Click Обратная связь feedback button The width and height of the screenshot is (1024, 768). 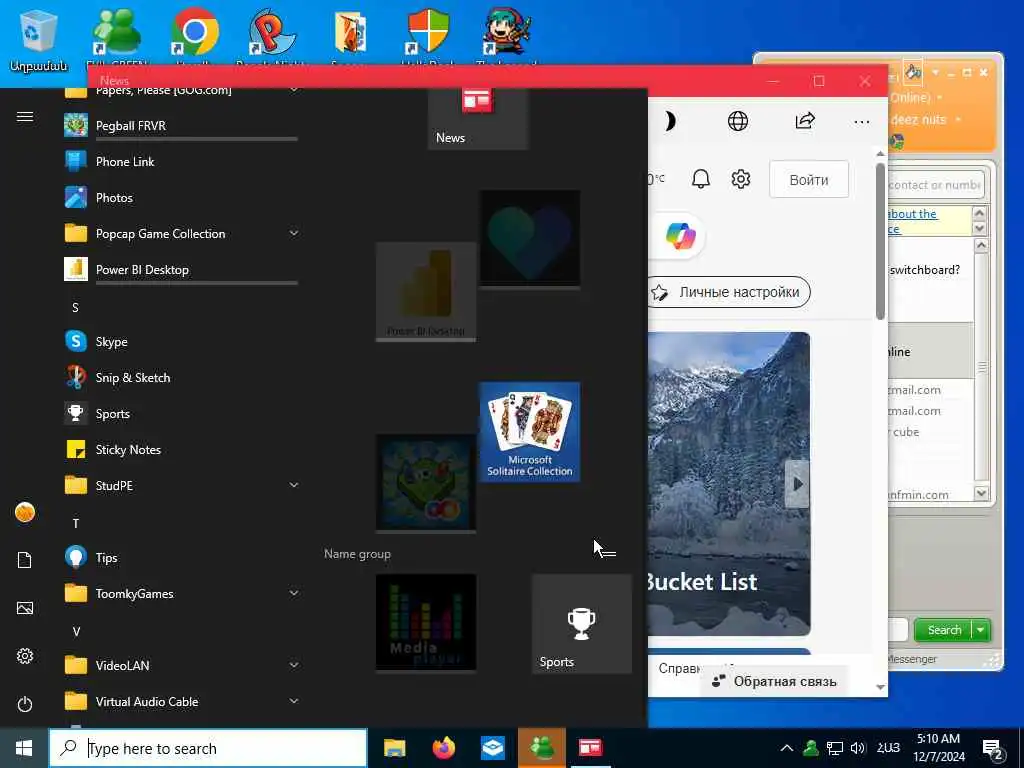[x=774, y=681]
